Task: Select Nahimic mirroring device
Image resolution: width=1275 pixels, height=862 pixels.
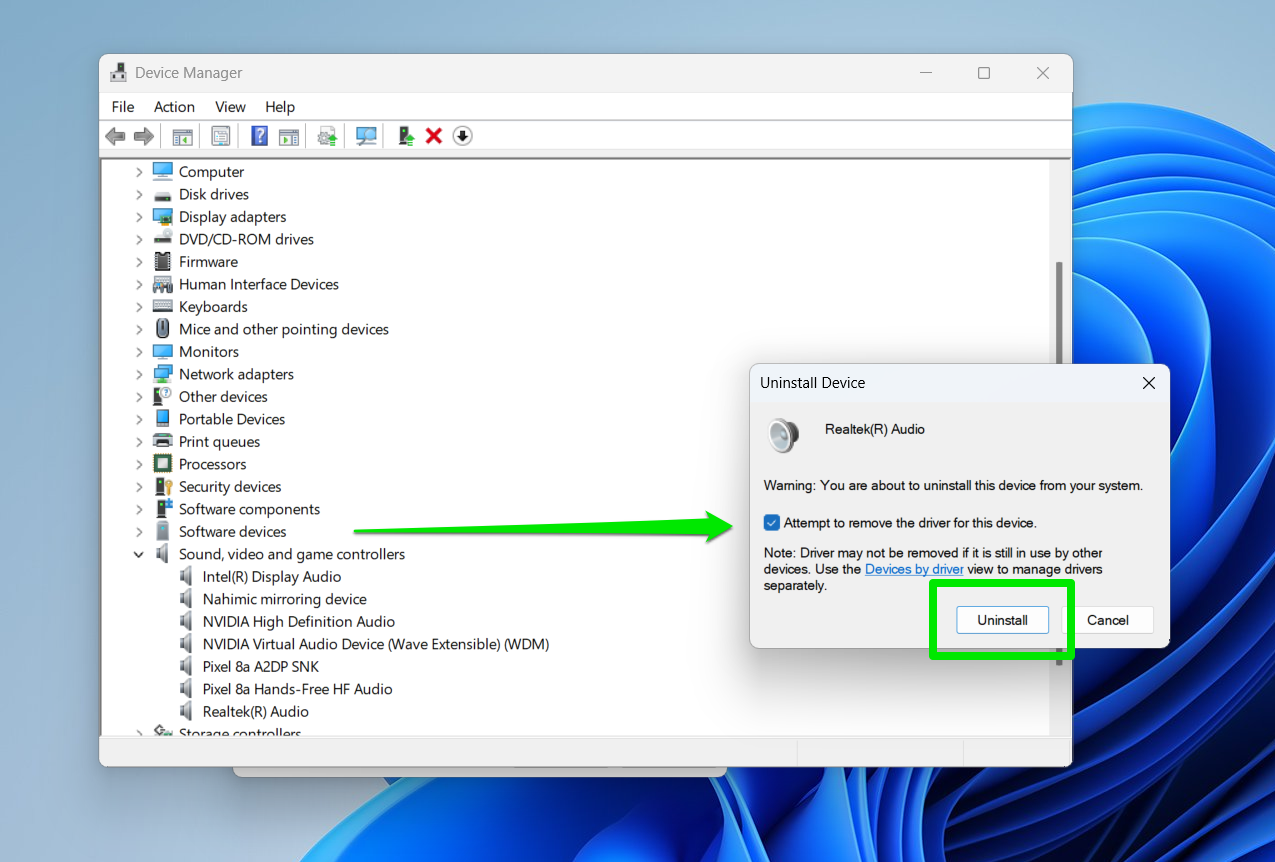Action: click(x=285, y=600)
